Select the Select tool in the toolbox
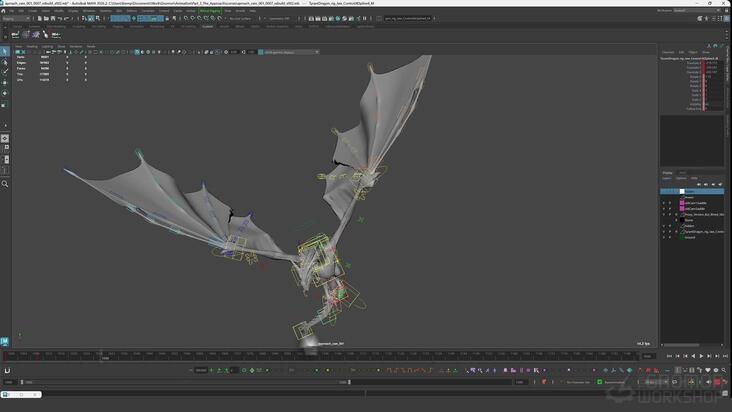The height and width of the screenshot is (412, 732). [x=5, y=51]
